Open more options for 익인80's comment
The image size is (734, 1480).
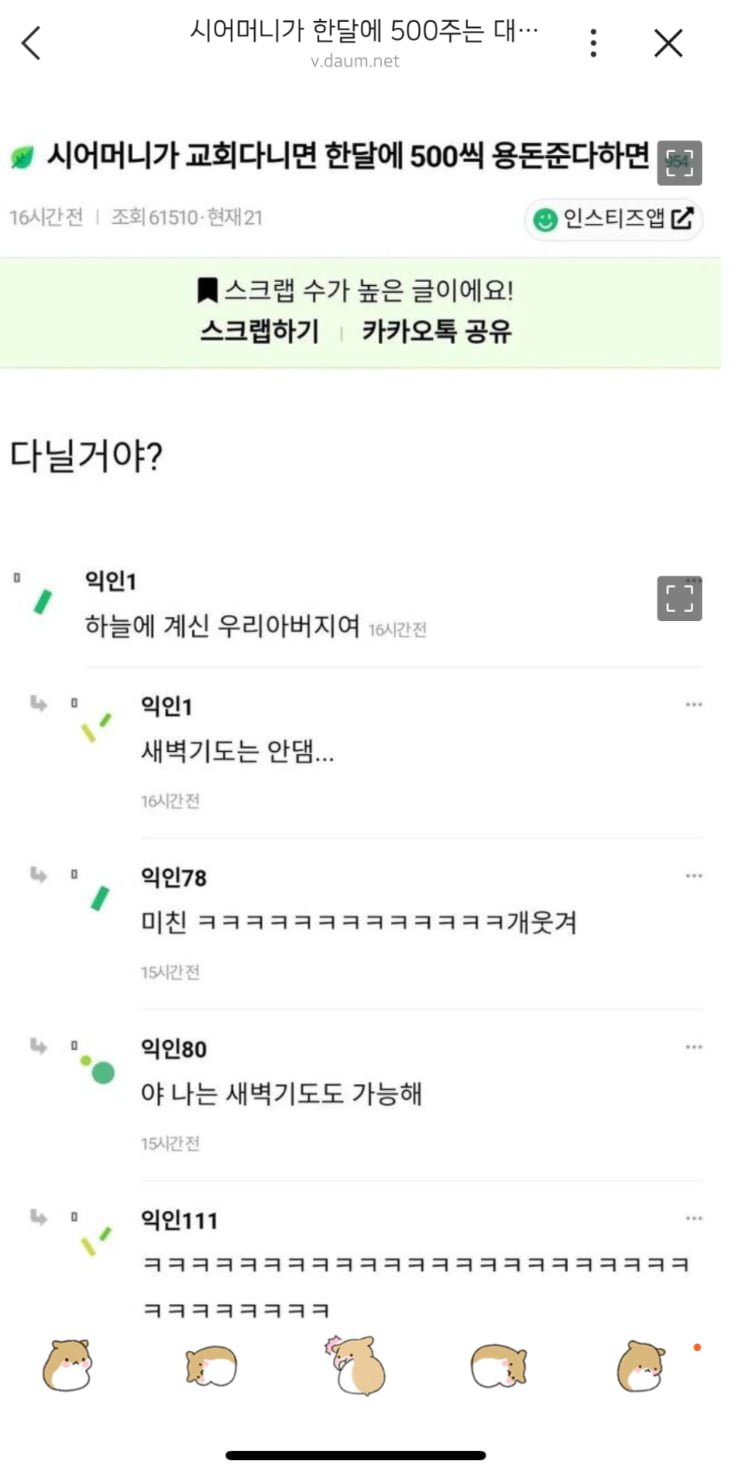tap(694, 1046)
